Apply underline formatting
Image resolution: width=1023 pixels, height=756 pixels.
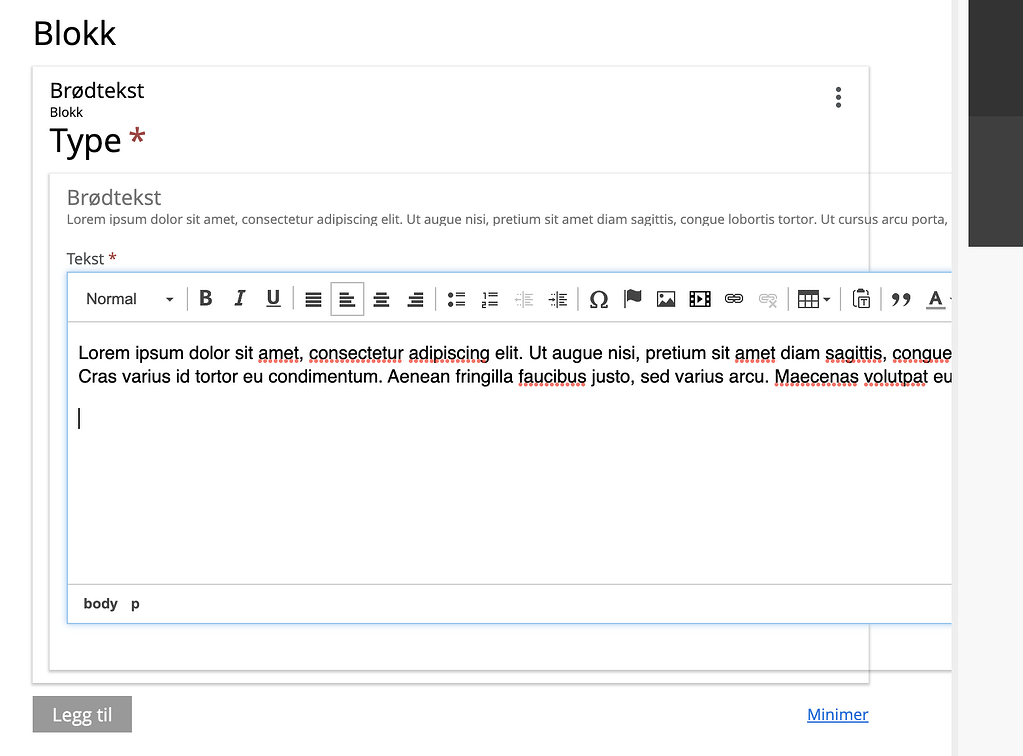click(273, 298)
